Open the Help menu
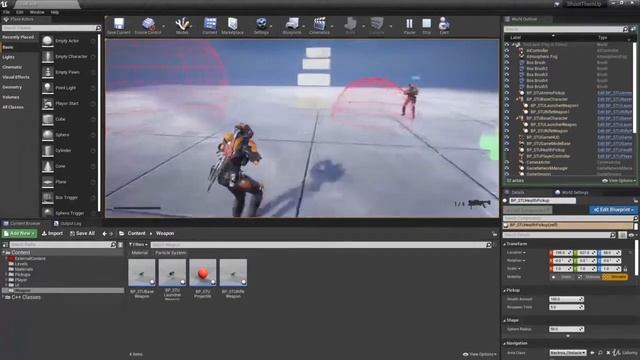 [x=54, y=12]
